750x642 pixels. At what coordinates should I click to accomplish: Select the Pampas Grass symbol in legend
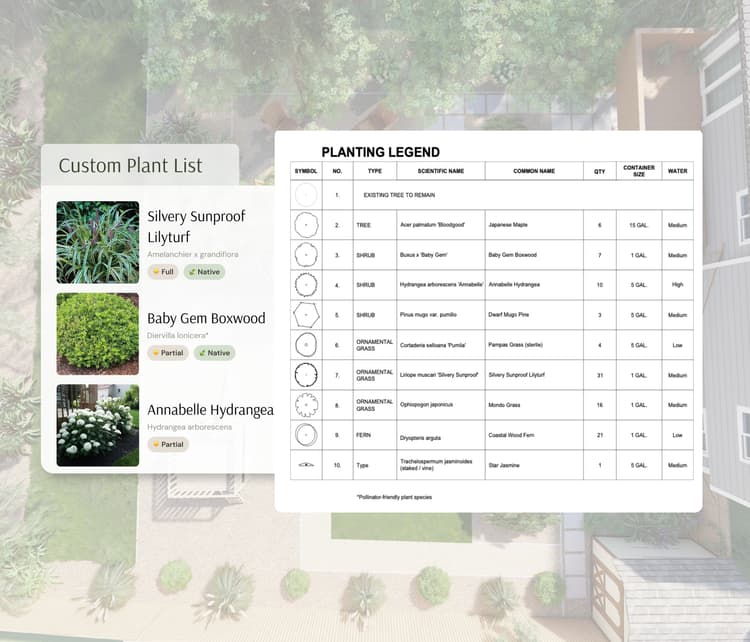point(306,345)
